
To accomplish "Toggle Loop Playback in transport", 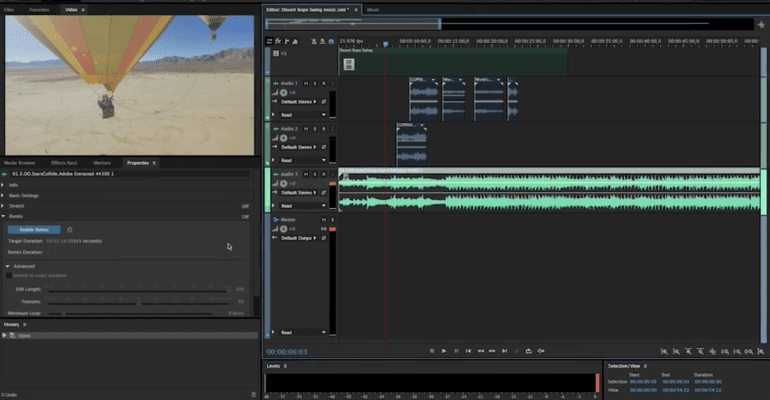I will (x=528, y=351).
